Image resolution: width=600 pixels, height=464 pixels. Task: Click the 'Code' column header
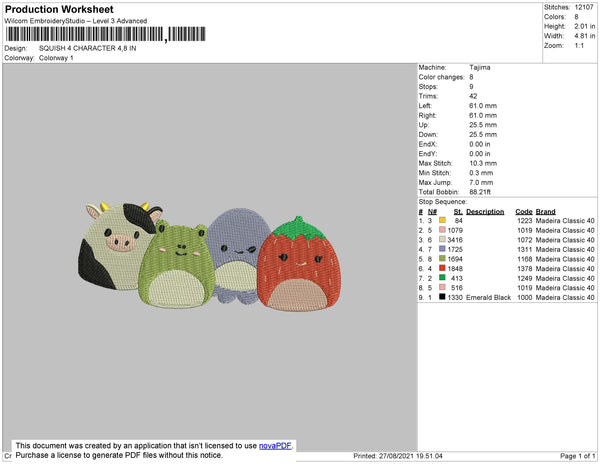(524, 212)
